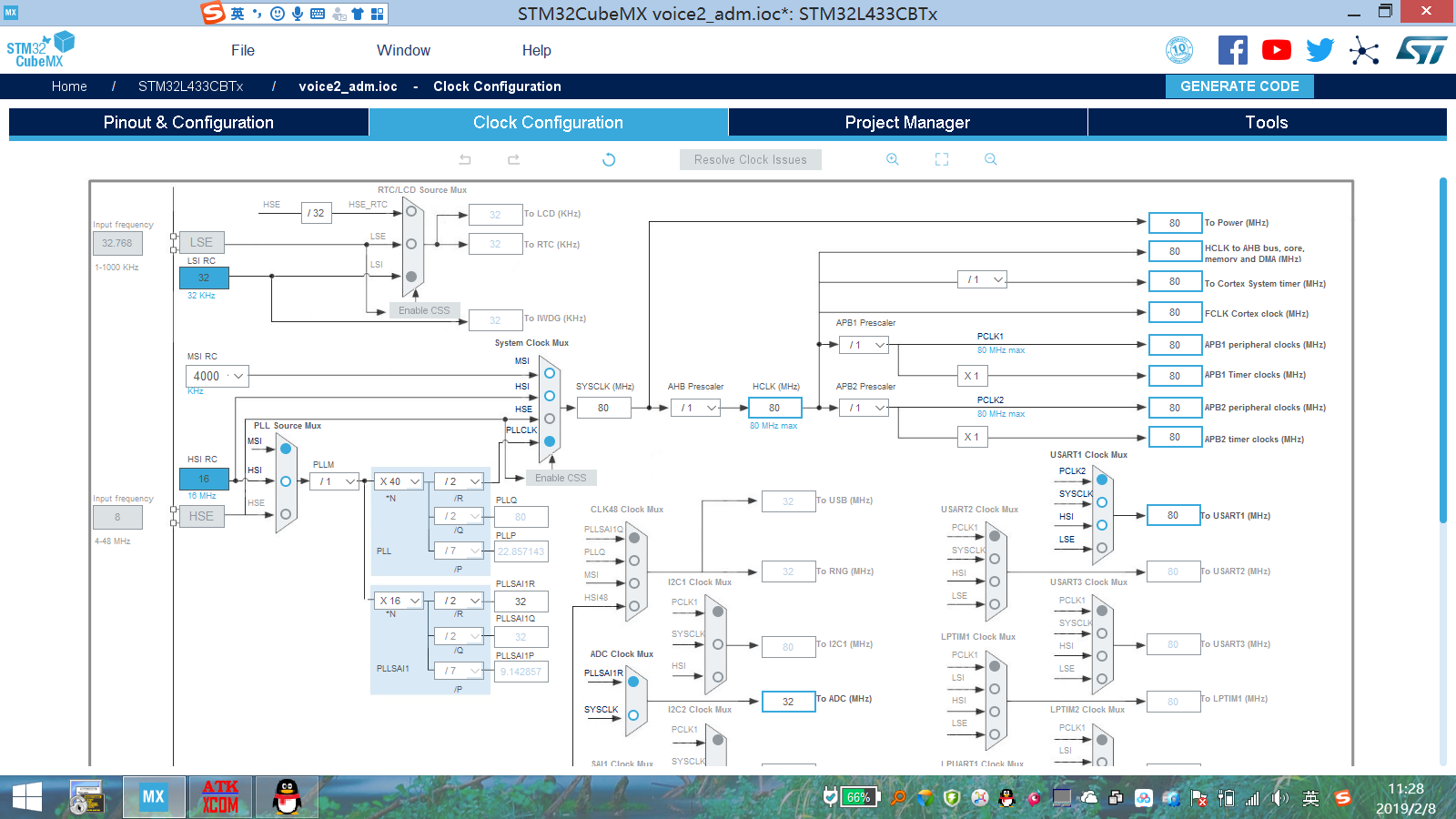Image resolution: width=1456 pixels, height=819 pixels.
Task: Switch to the Pinout & Configuration tab
Action: point(188,122)
